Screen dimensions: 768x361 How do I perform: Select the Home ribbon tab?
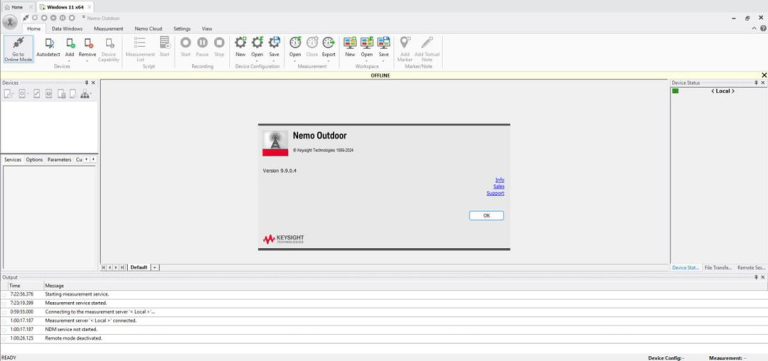(x=34, y=29)
